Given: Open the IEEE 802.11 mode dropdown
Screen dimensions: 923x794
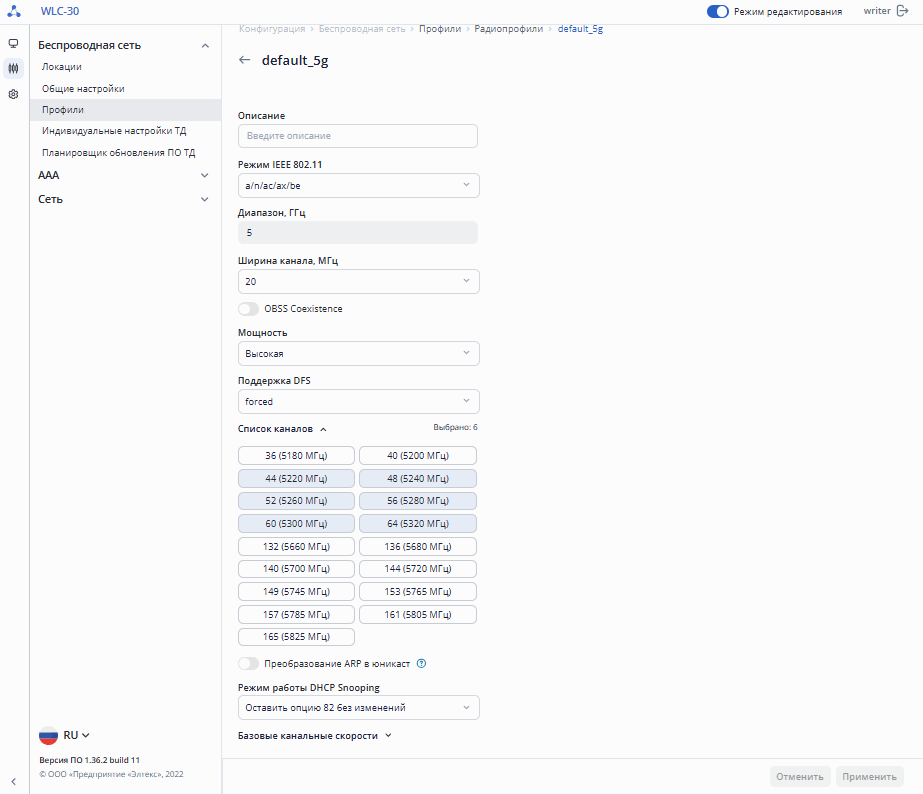Looking at the screenshot, I should point(358,185).
